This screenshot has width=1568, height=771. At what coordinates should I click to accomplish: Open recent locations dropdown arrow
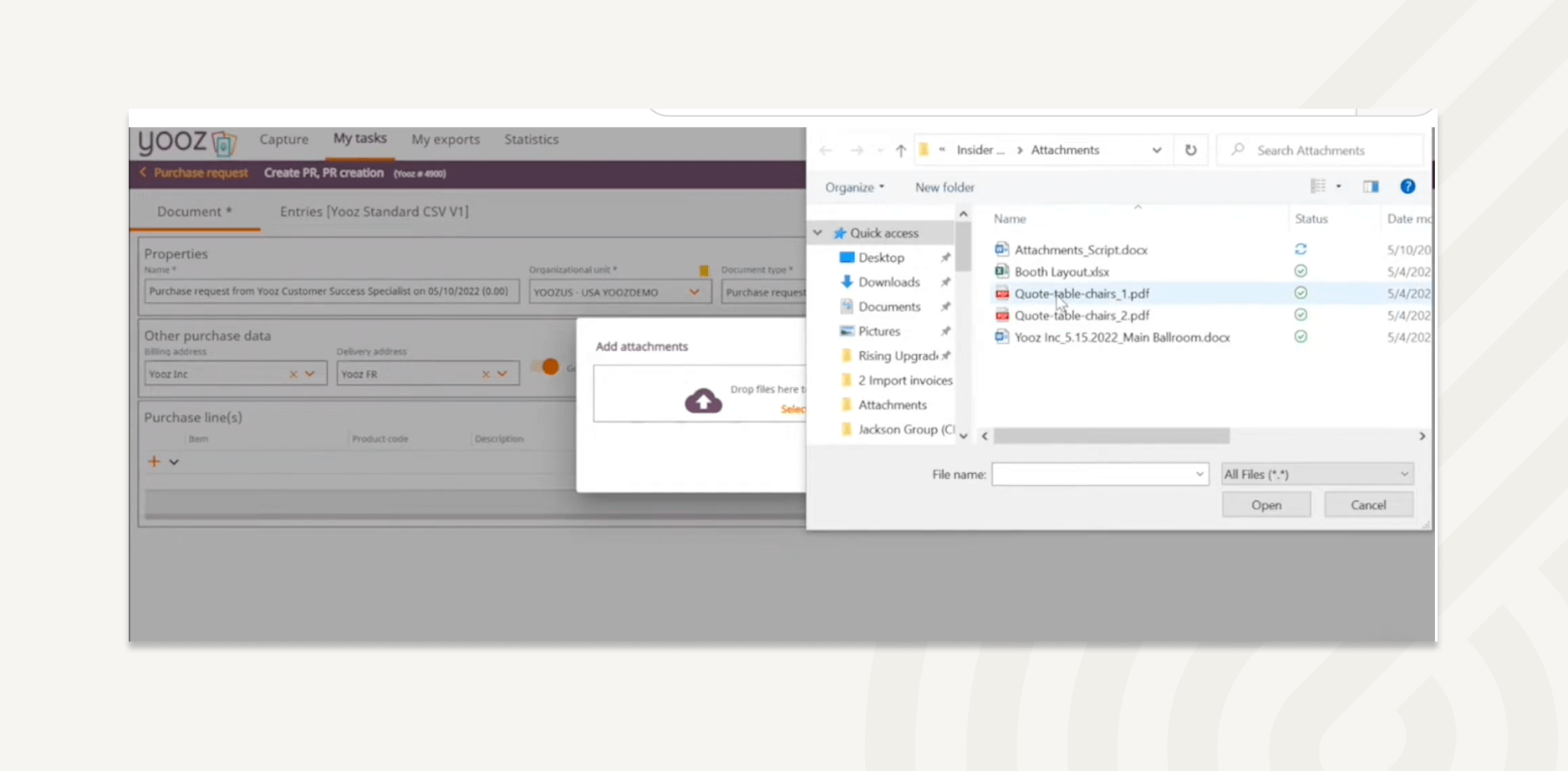[880, 151]
